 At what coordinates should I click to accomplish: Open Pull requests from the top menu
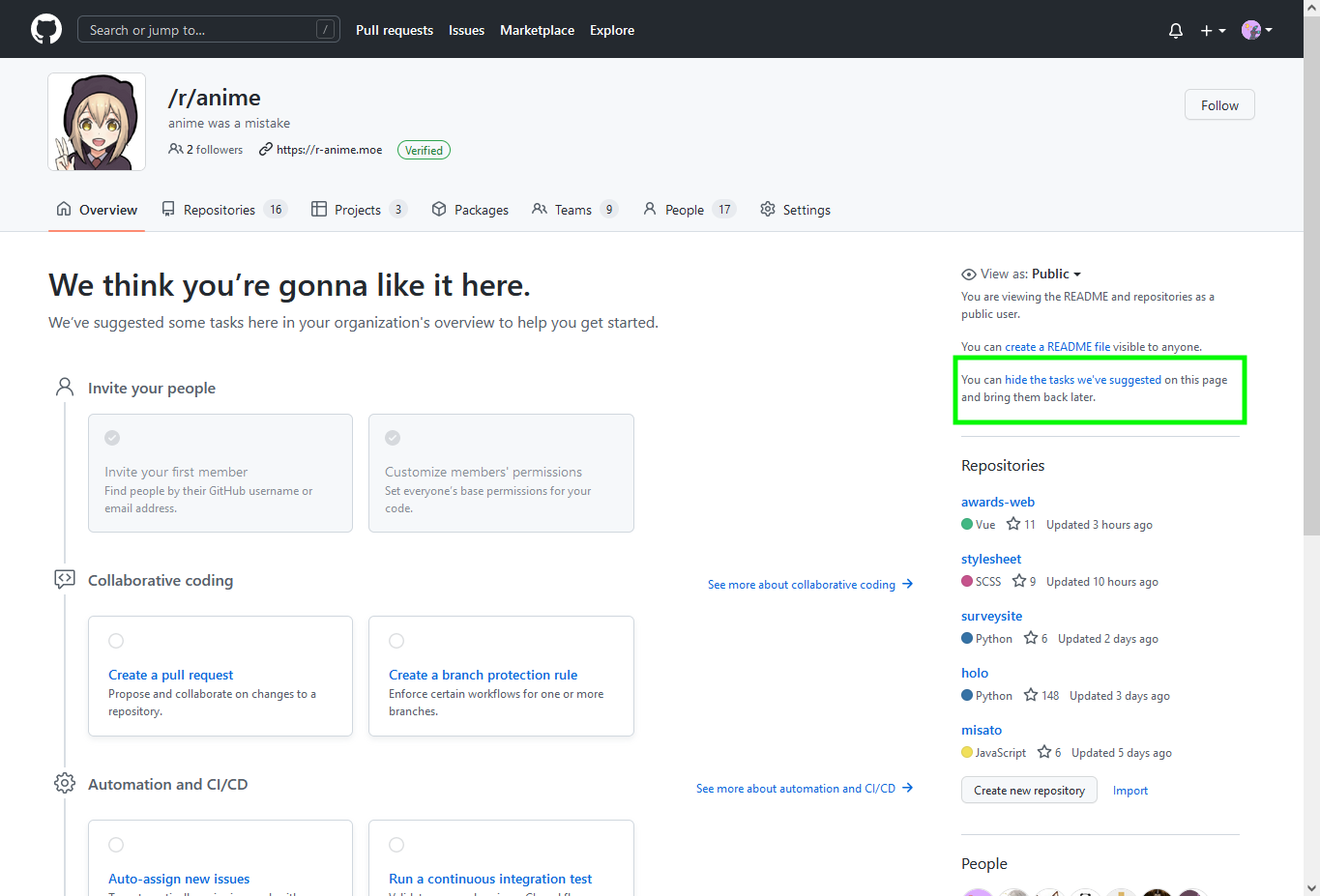[394, 30]
